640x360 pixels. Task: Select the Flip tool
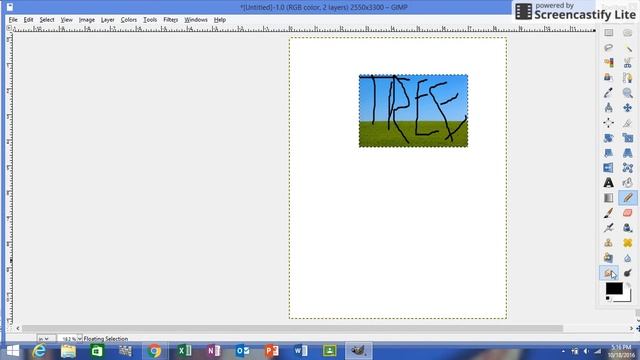[609, 168]
